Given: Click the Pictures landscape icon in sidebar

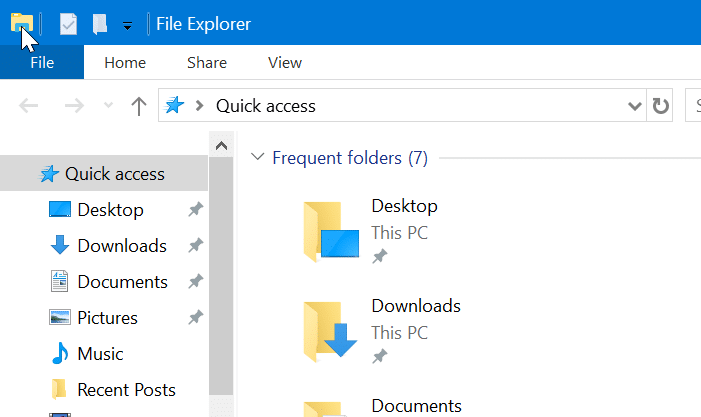Looking at the screenshot, I should tap(60, 317).
